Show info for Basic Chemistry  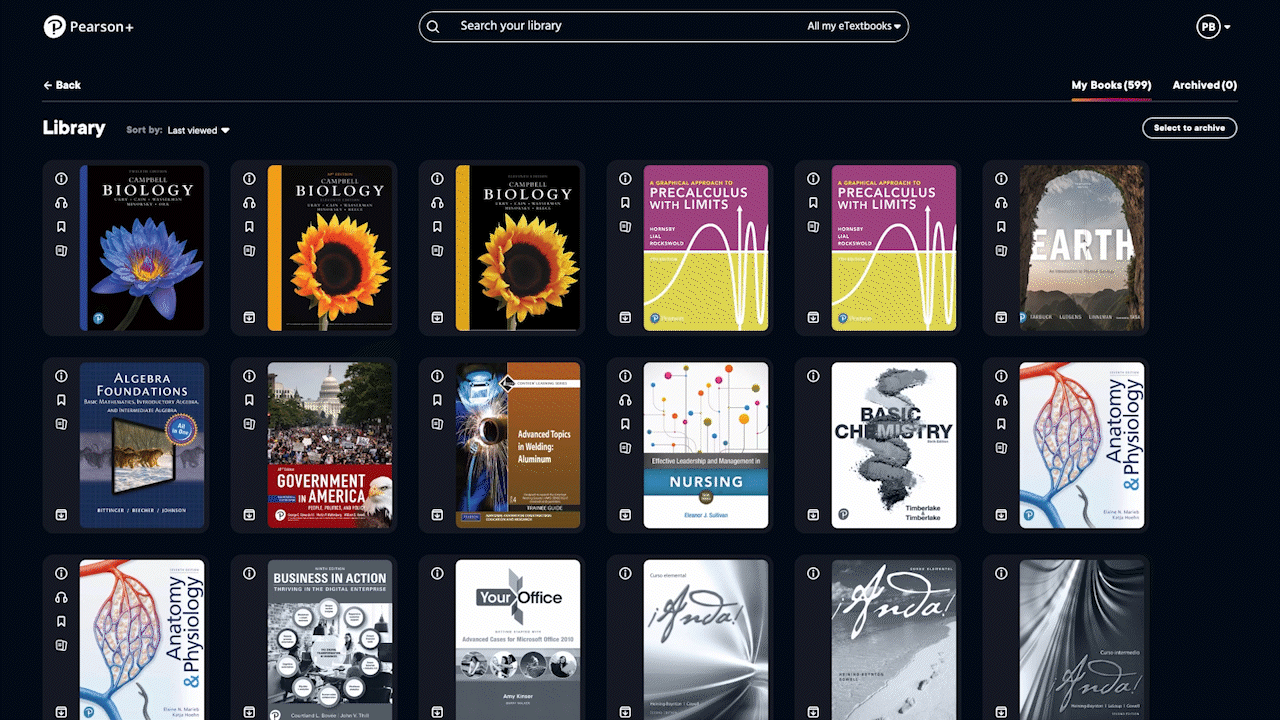[x=813, y=376]
